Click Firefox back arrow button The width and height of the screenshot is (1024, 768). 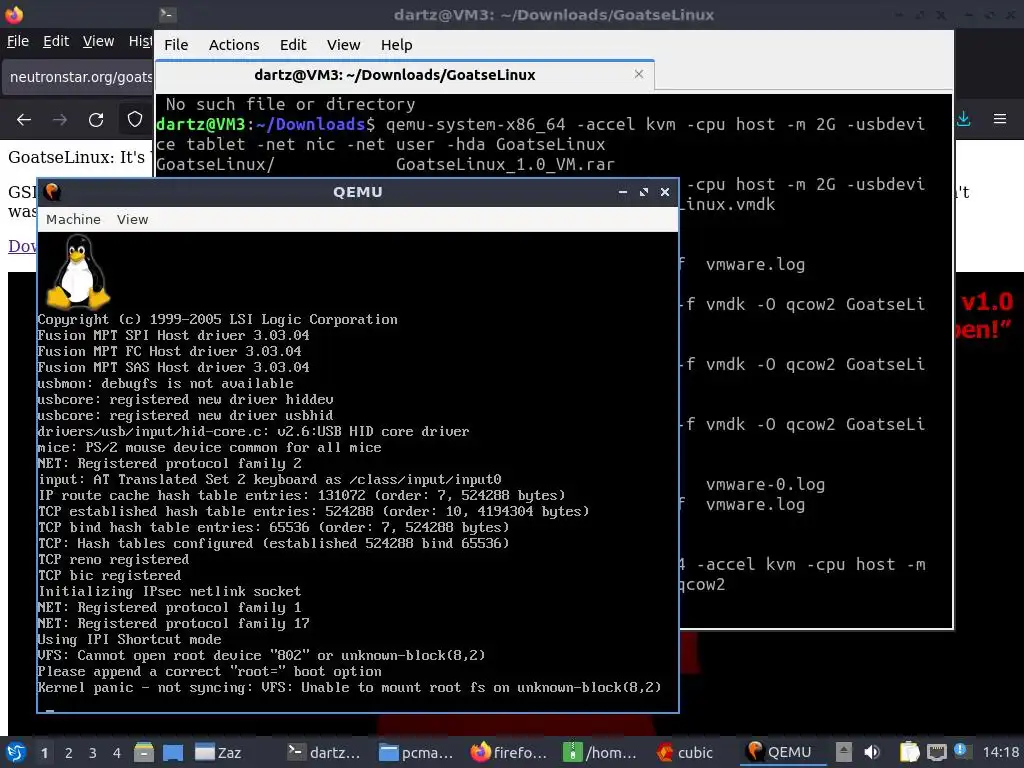click(x=24, y=120)
